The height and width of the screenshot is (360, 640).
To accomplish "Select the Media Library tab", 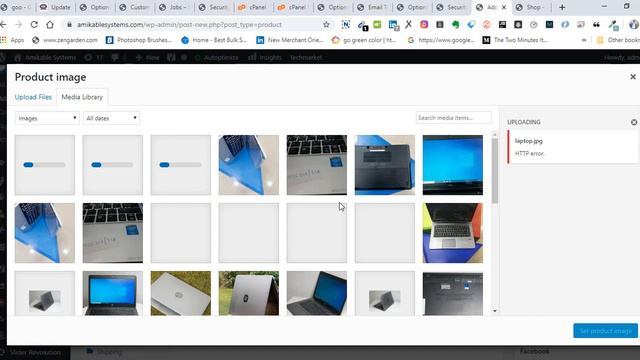I will pyautogui.click(x=82, y=97).
